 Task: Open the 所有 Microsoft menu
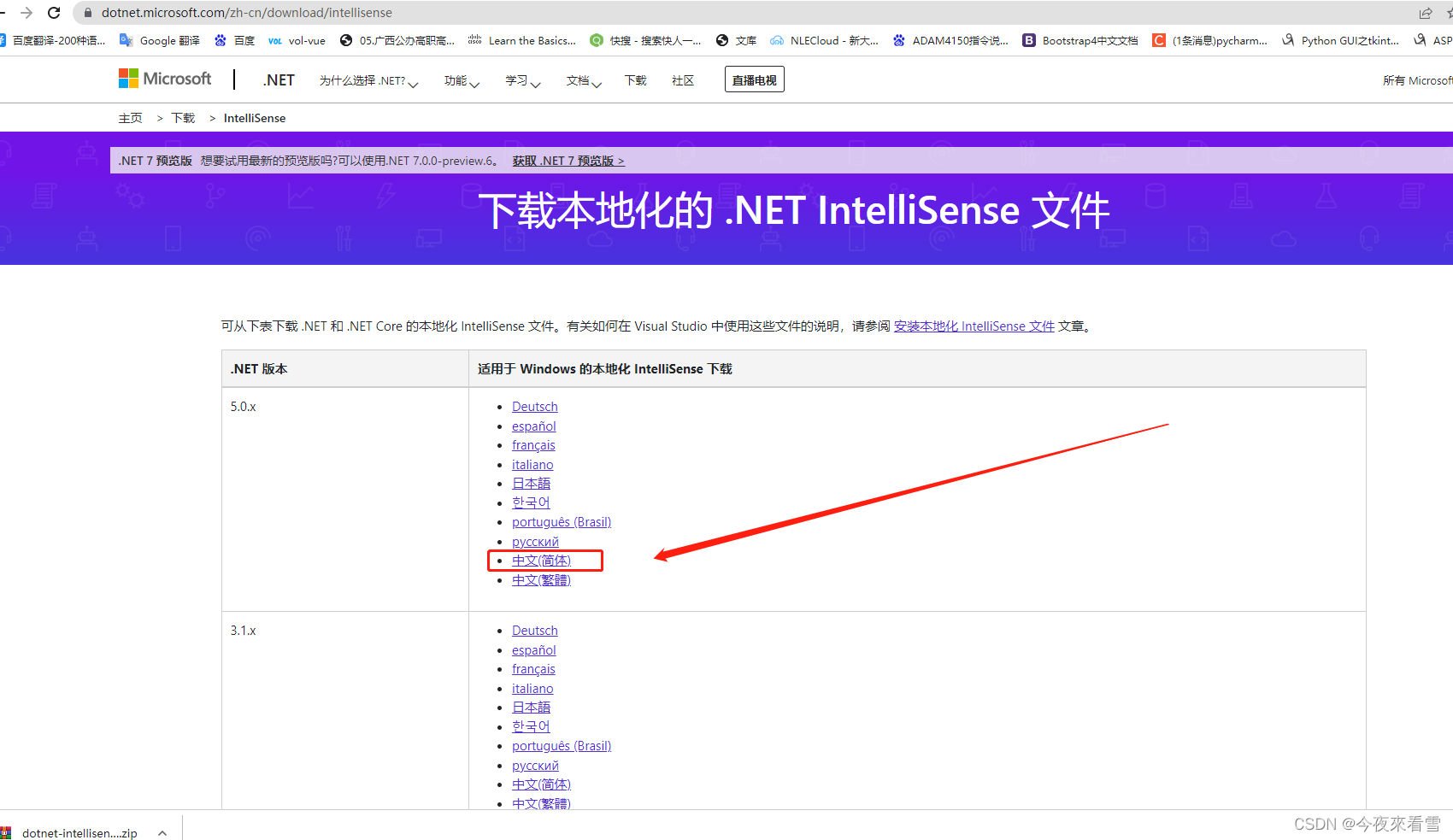coord(1417,80)
